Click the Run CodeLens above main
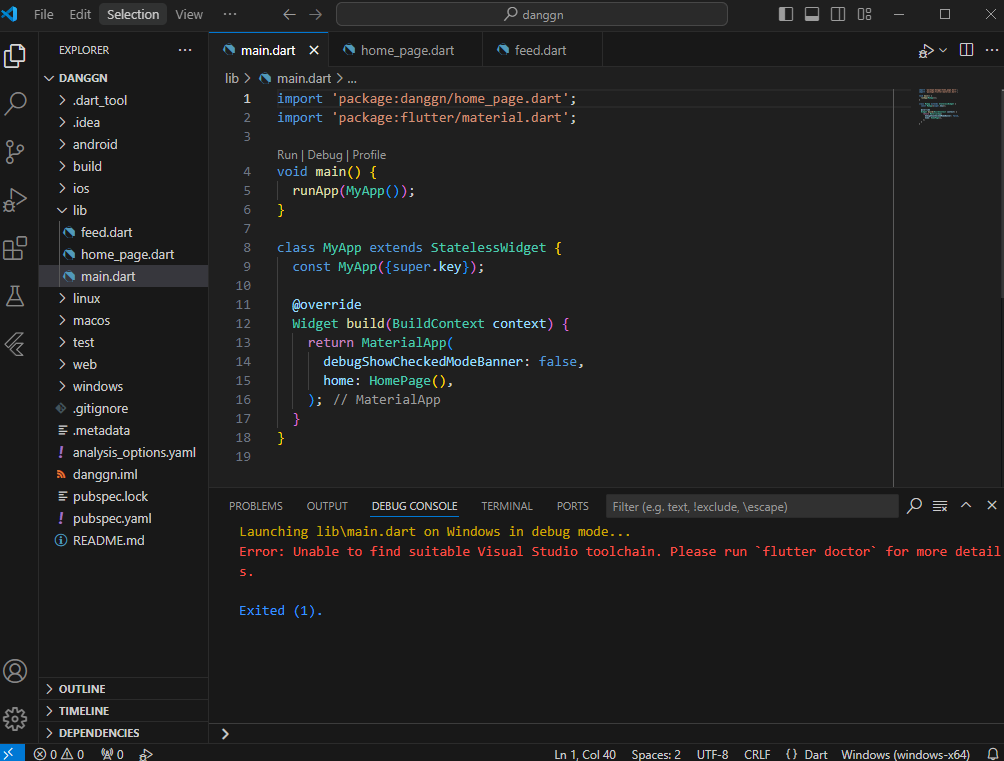 pos(287,155)
